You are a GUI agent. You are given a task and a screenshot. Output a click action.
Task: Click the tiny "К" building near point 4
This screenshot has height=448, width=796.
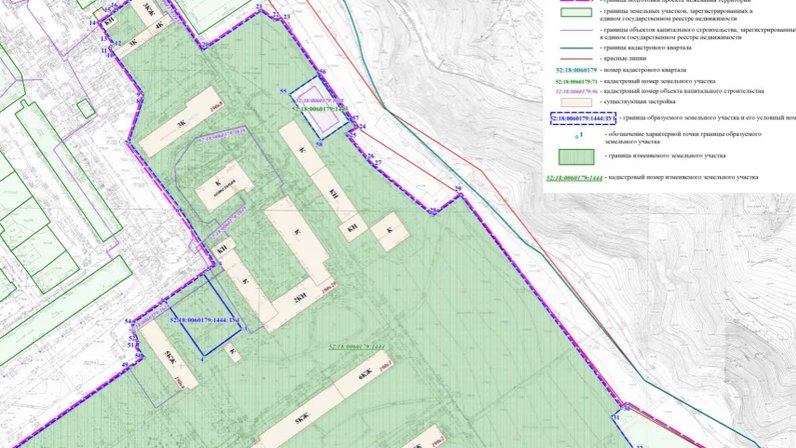[x=233, y=351]
